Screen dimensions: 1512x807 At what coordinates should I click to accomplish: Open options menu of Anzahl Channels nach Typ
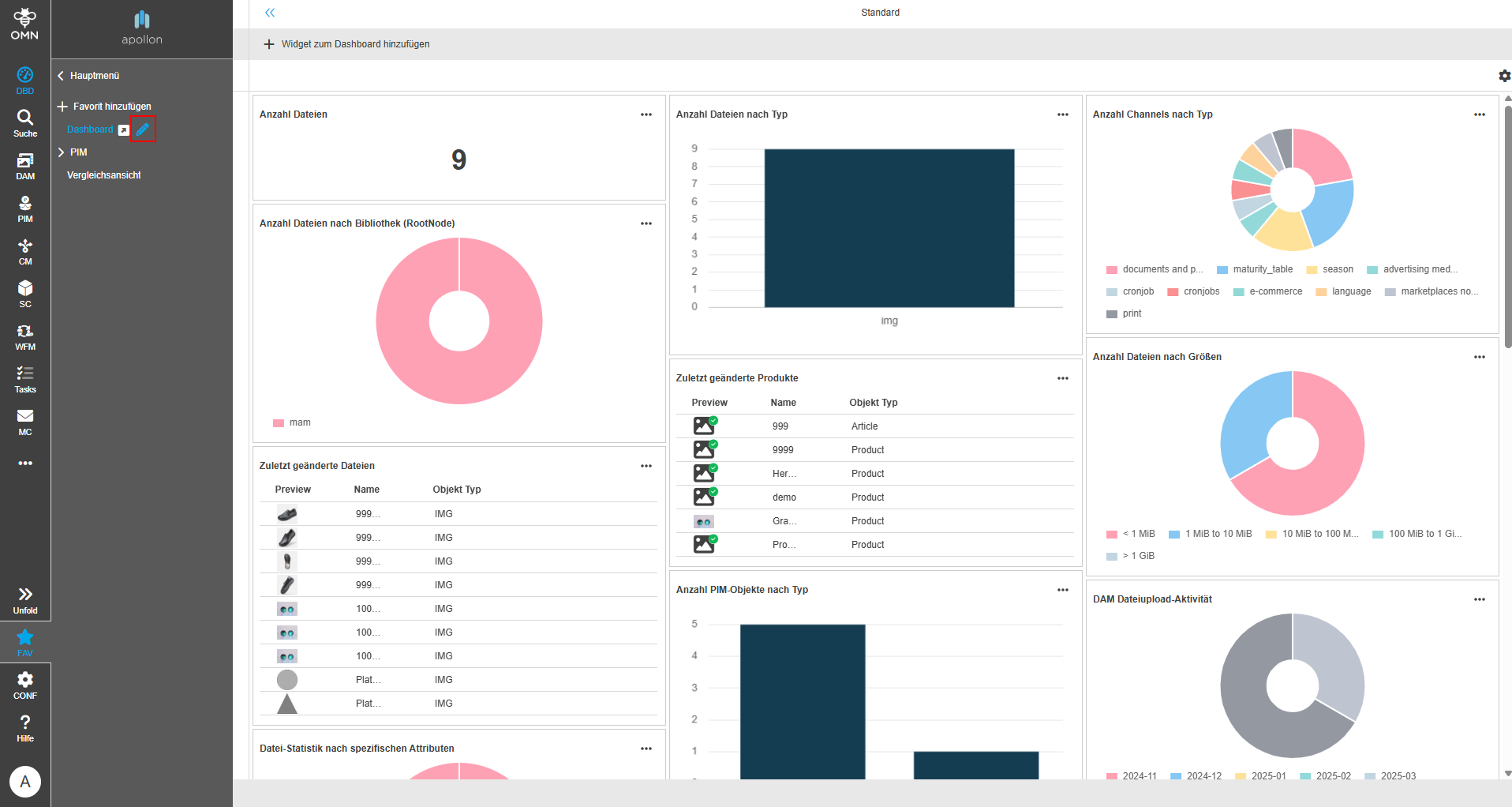pos(1480,114)
